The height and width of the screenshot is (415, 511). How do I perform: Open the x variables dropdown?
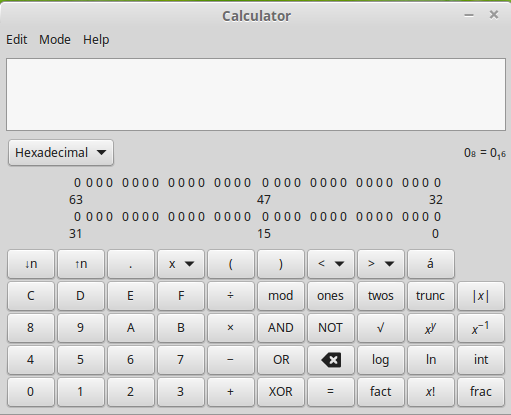coord(181,264)
